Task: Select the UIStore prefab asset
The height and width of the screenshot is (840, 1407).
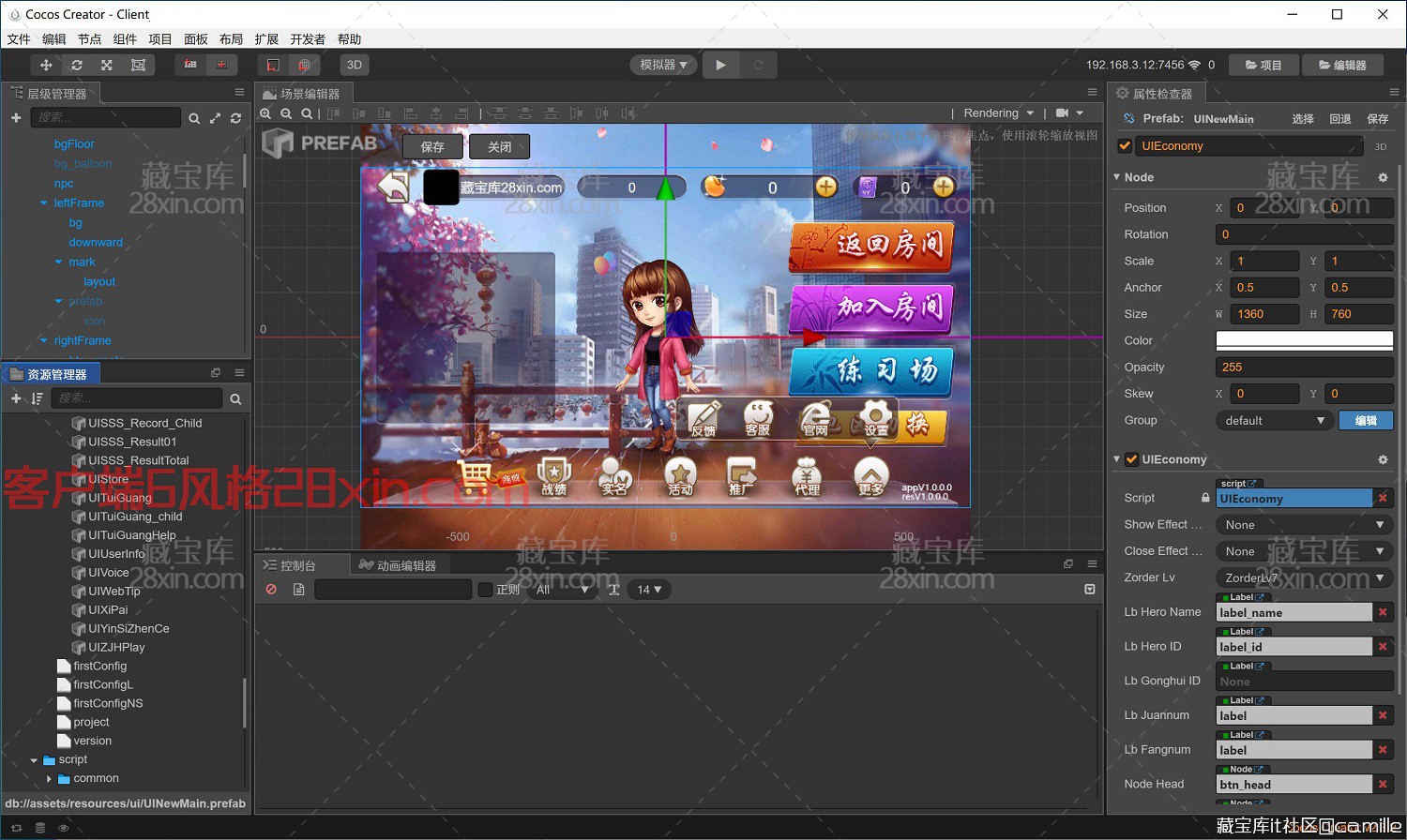Action: tap(109, 479)
